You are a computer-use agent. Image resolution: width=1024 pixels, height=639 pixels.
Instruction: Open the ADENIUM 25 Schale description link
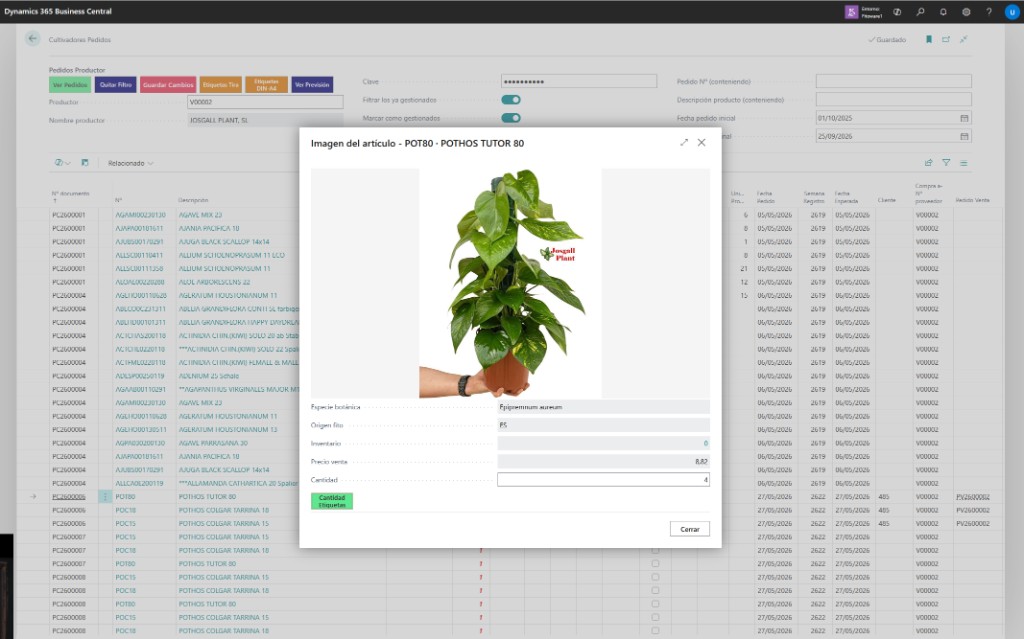click(209, 376)
